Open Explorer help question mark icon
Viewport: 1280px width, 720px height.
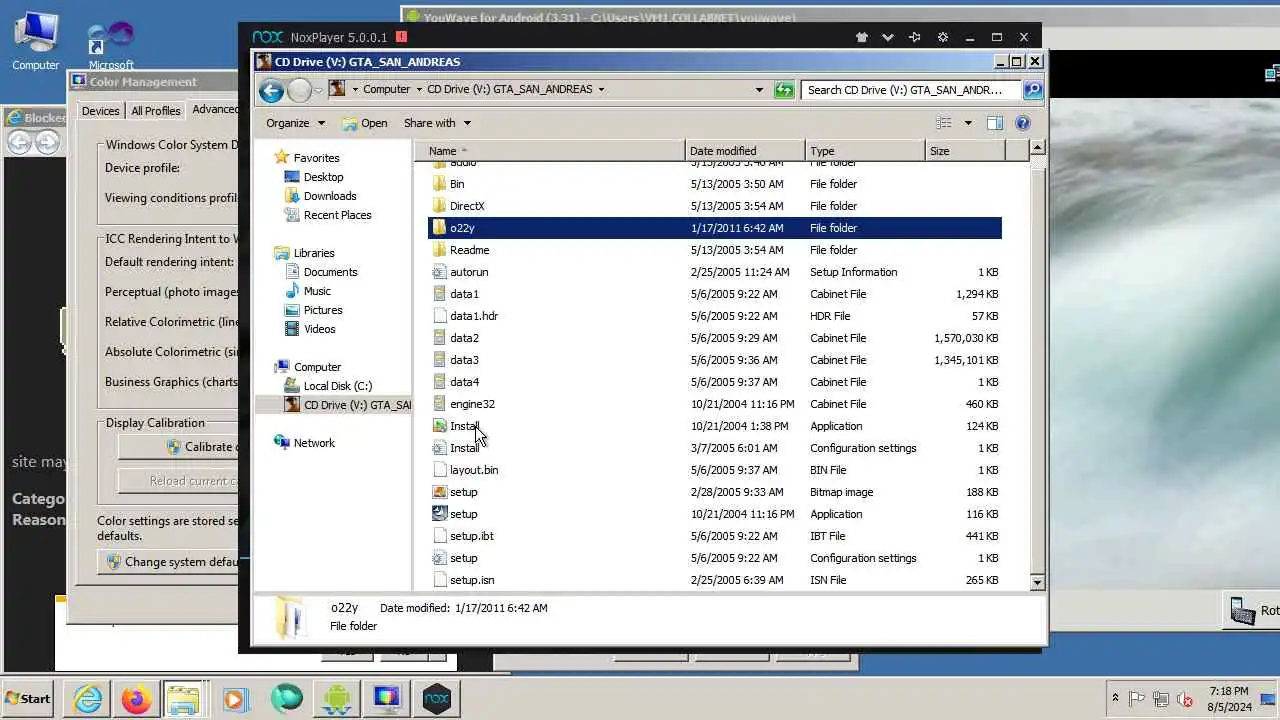click(1022, 123)
